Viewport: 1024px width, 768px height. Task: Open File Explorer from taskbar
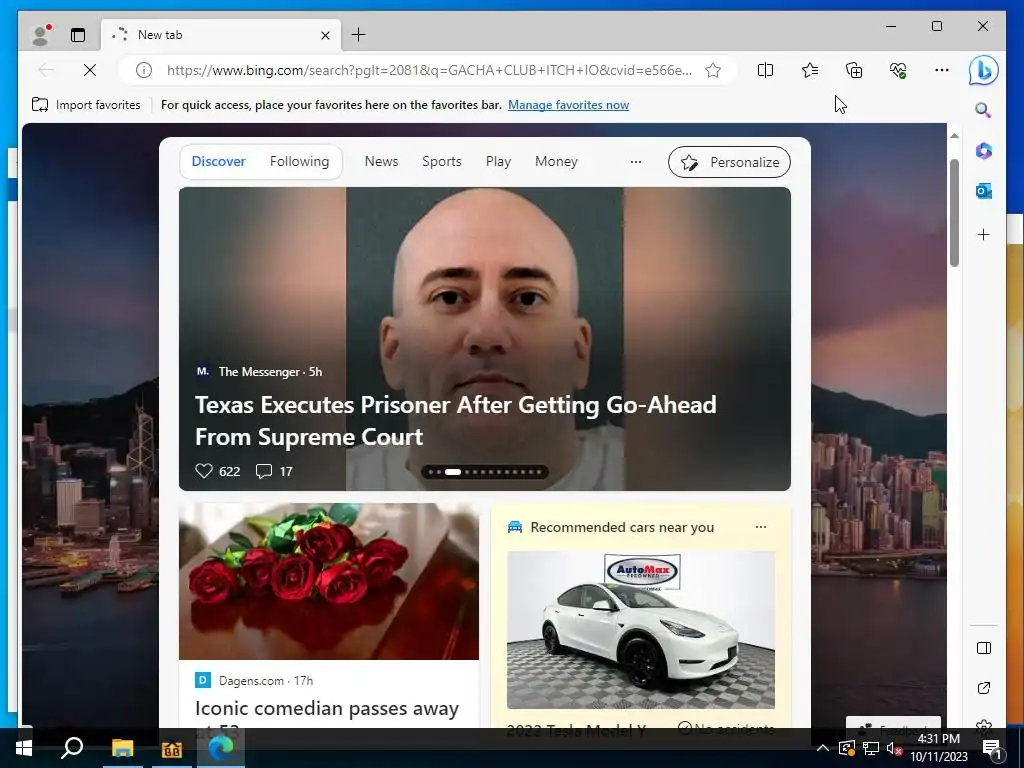click(x=122, y=748)
